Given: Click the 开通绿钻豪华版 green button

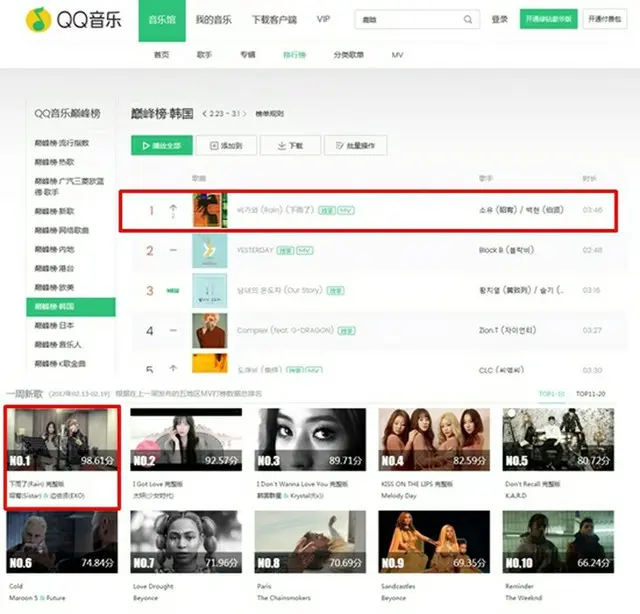Looking at the screenshot, I should pyautogui.click(x=549, y=19).
